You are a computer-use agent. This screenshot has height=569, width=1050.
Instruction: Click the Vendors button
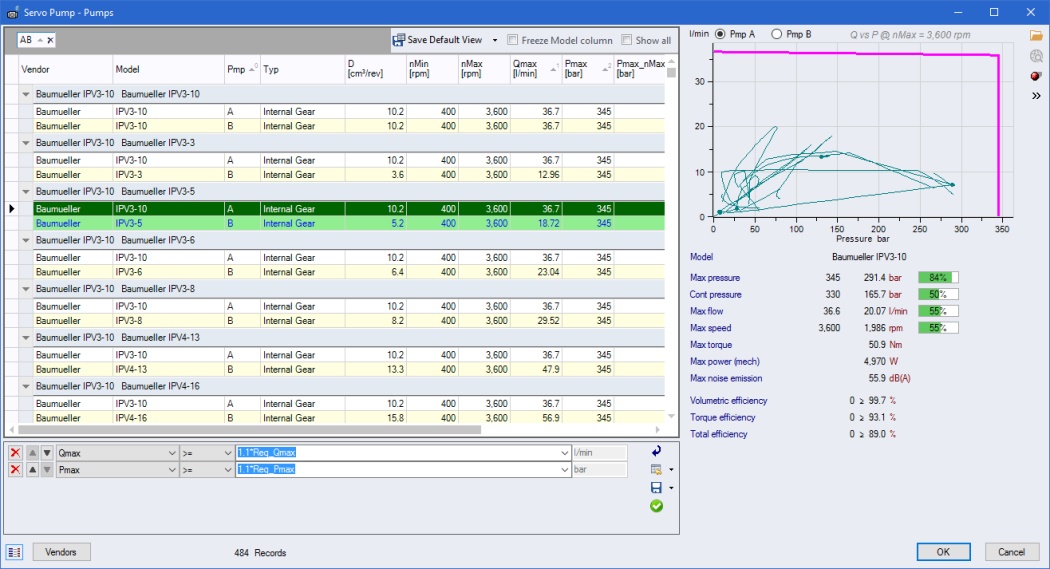[x=61, y=552]
